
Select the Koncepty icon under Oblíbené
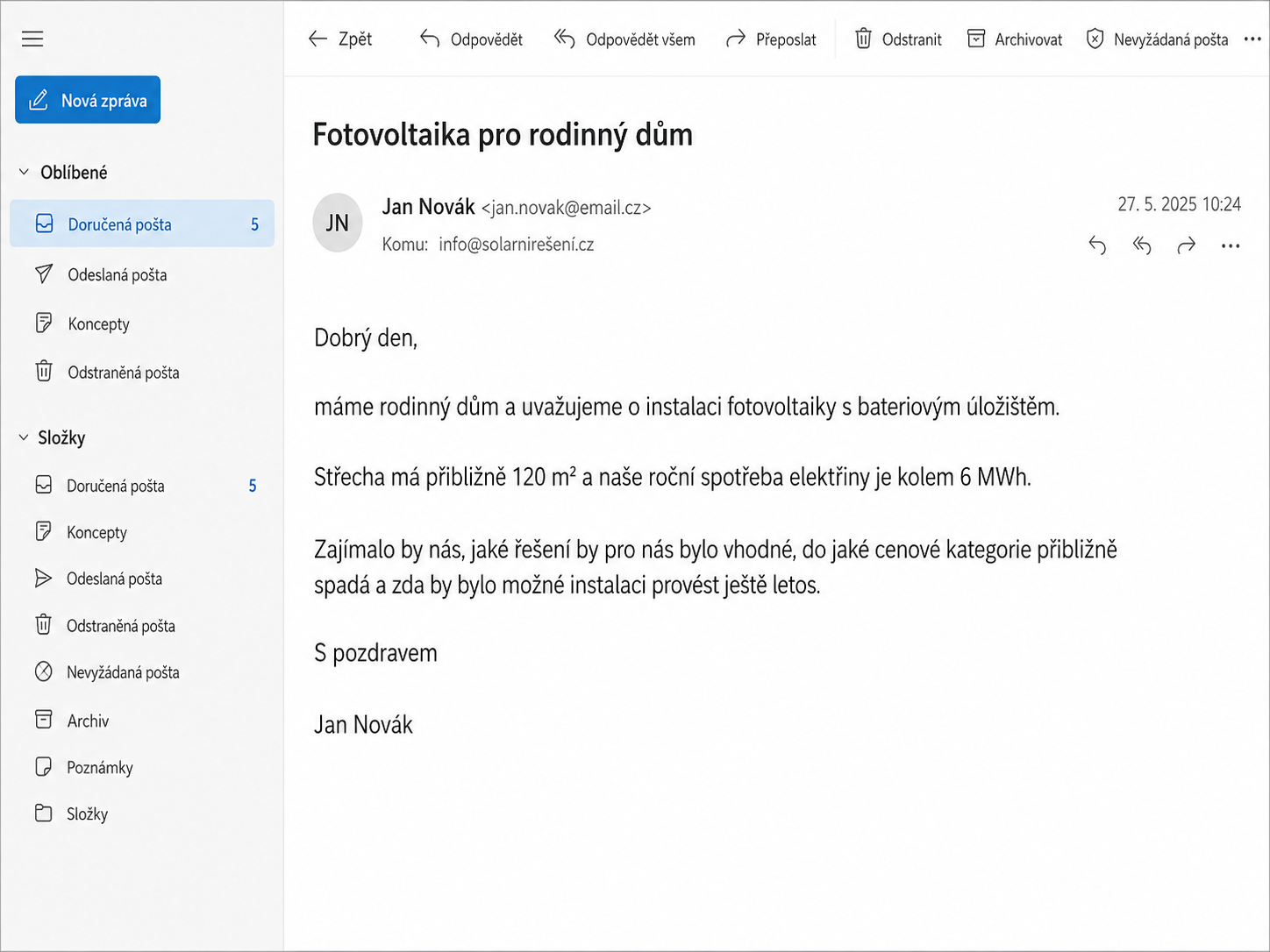click(44, 323)
